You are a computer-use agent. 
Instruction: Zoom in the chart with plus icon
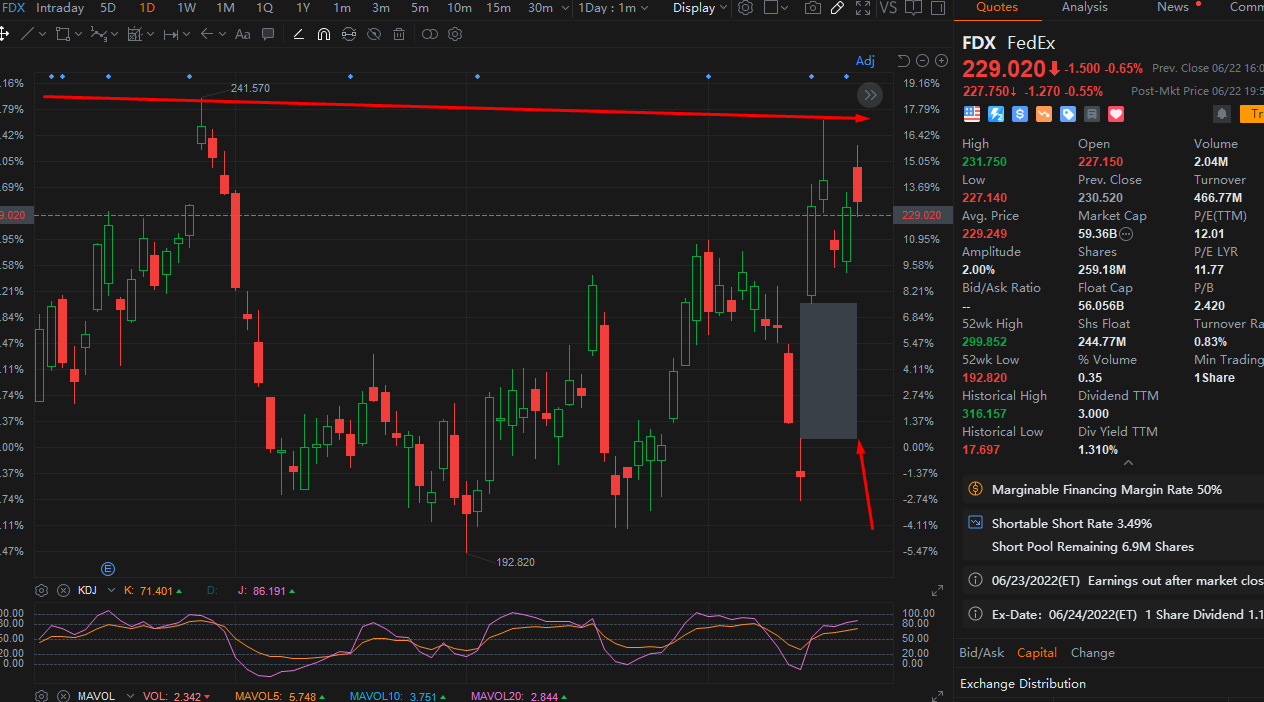(x=941, y=60)
